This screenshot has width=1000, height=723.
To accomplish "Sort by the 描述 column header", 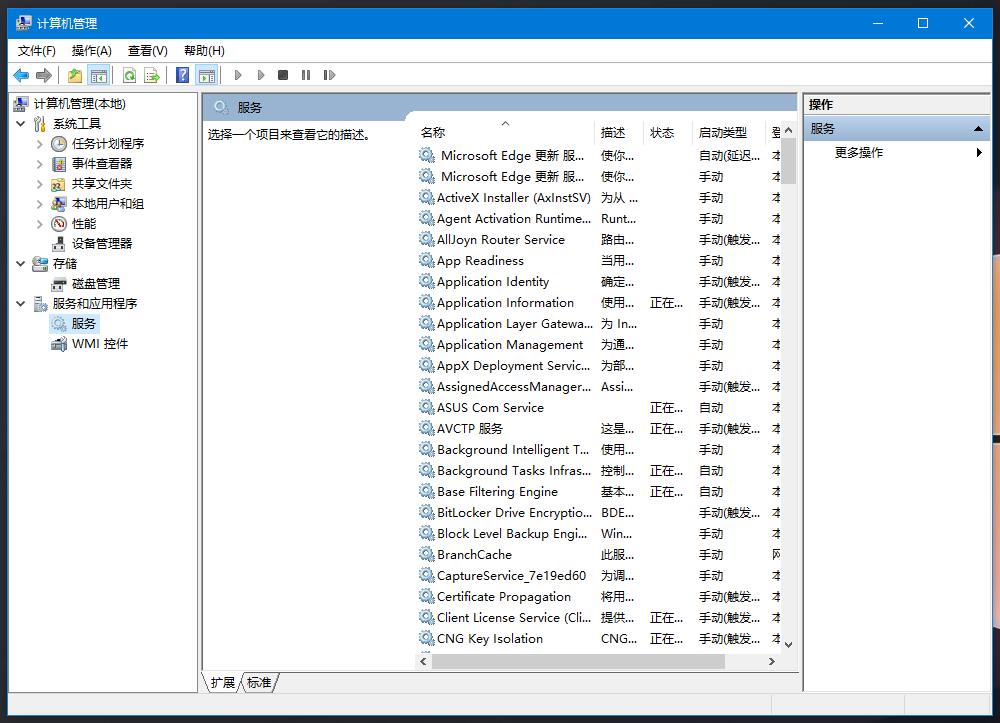I will pyautogui.click(x=617, y=132).
